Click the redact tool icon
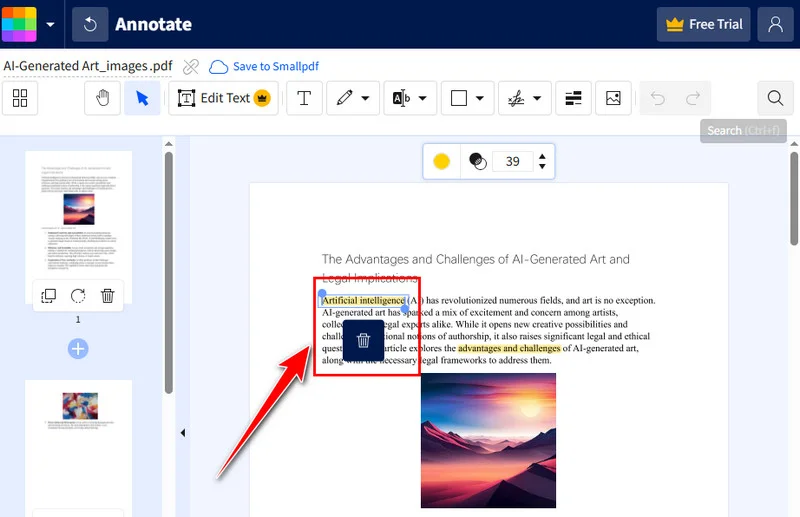 coord(573,98)
